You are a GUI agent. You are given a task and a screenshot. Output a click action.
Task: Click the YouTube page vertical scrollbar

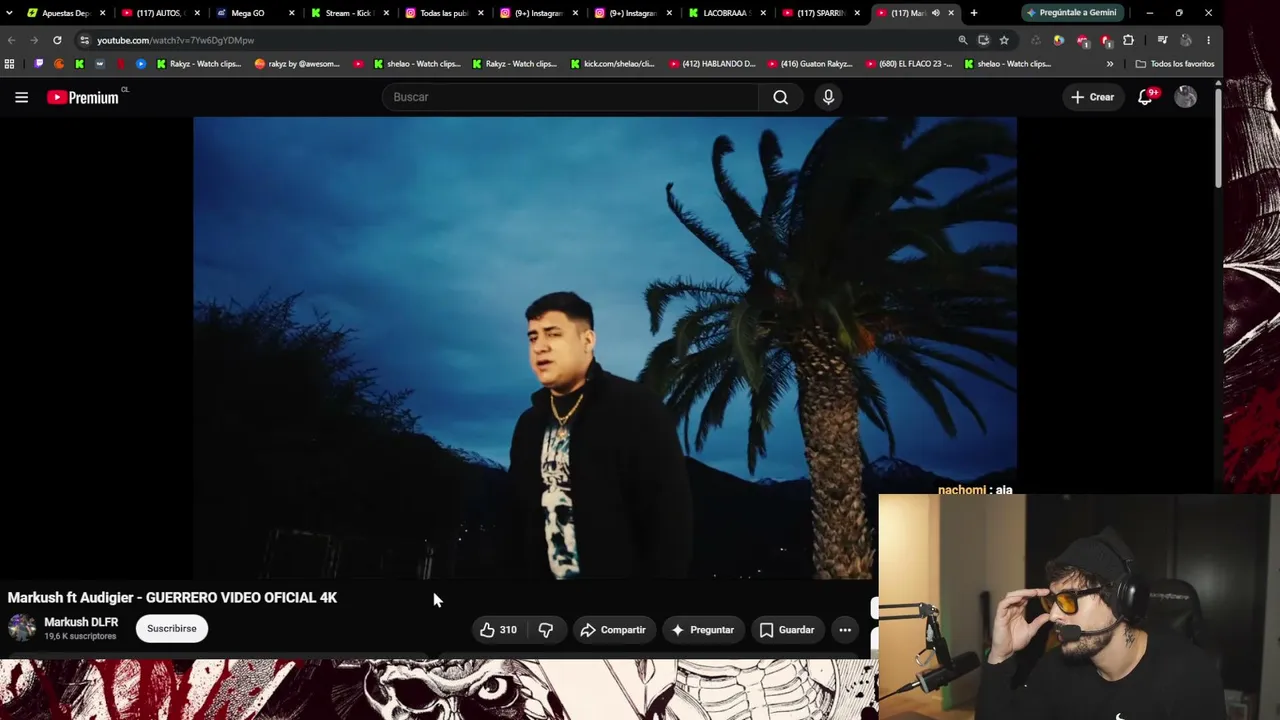pos(1218,138)
